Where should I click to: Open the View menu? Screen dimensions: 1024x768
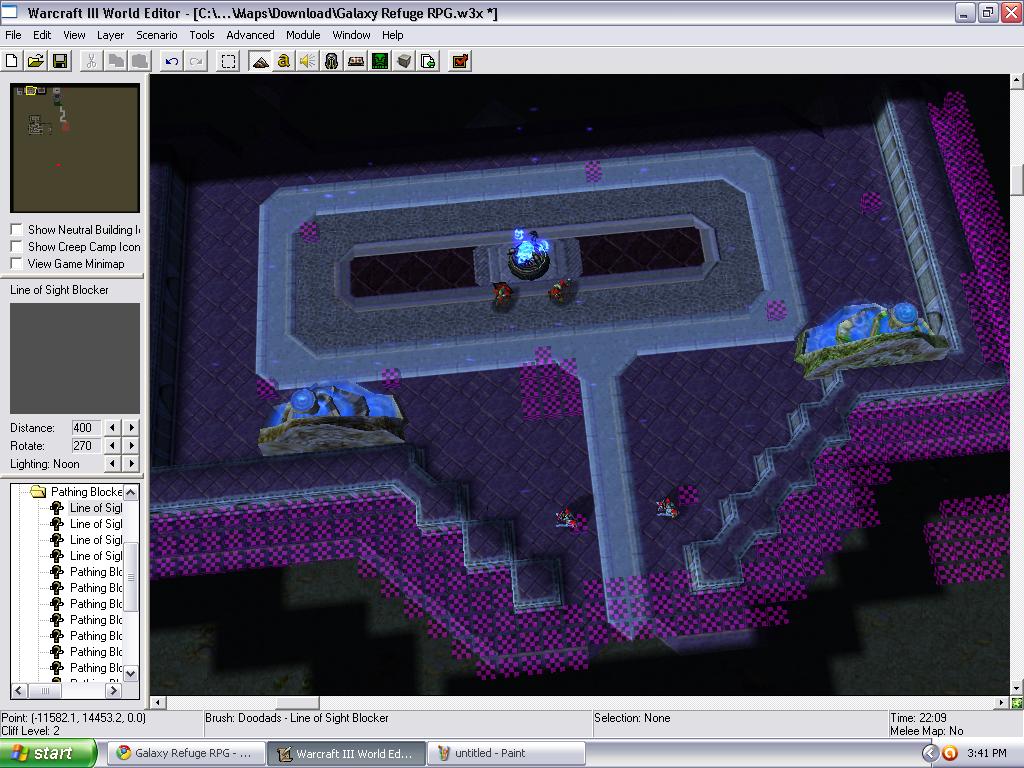click(74, 35)
